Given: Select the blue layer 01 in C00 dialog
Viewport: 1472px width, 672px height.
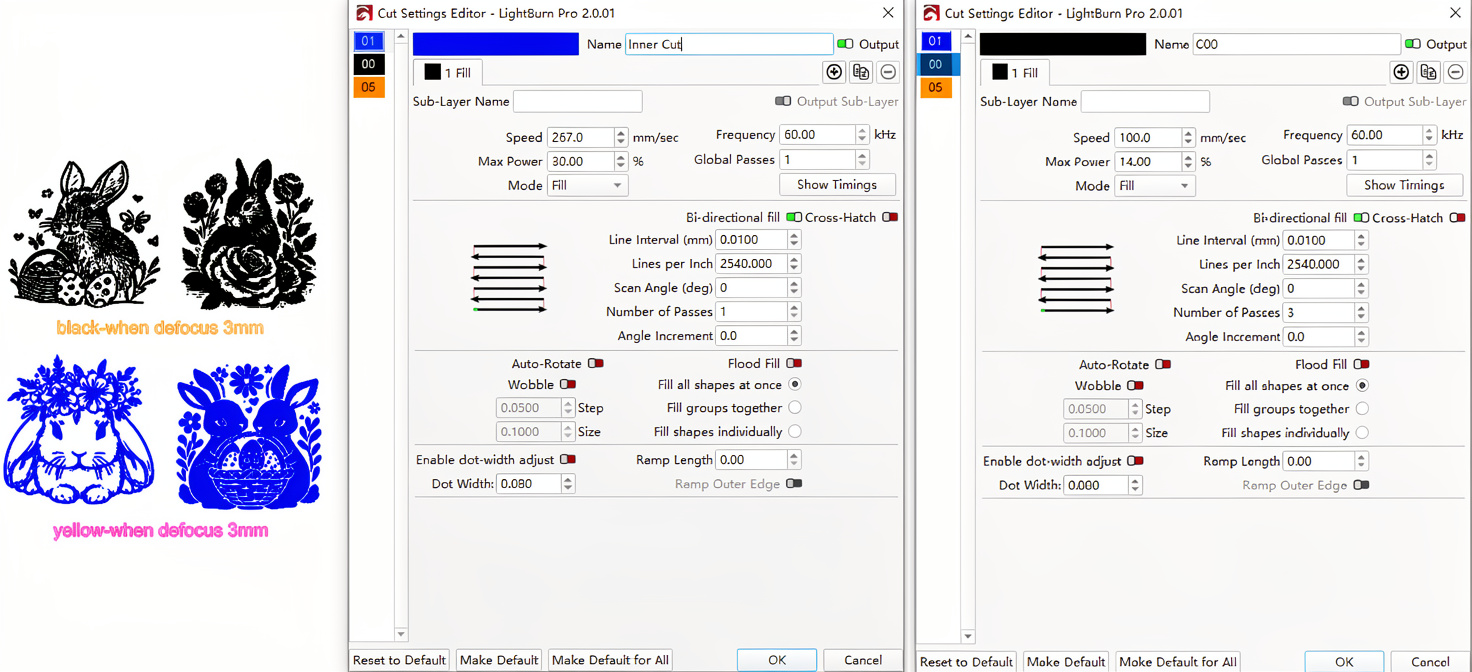Looking at the screenshot, I should pyautogui.click(x=936, y=41).
